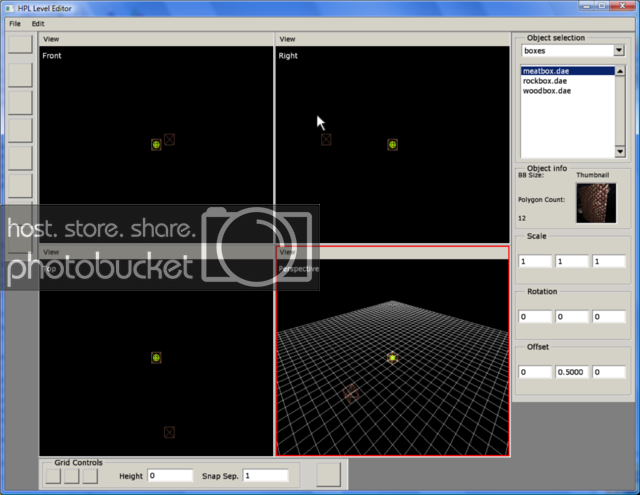Viewport: 640px width, 495px height.
Task: Click the first Grid Controls button
Action: tap(51, 476)
